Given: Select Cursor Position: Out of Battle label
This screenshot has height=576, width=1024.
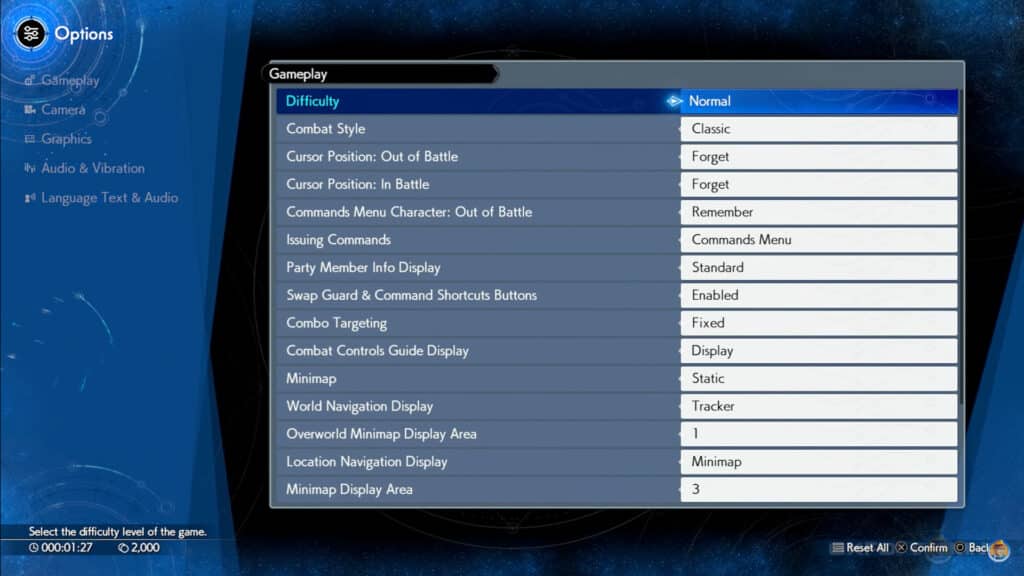Looking at the screenshot, I should pyautogui.click(x=372, y=157).
